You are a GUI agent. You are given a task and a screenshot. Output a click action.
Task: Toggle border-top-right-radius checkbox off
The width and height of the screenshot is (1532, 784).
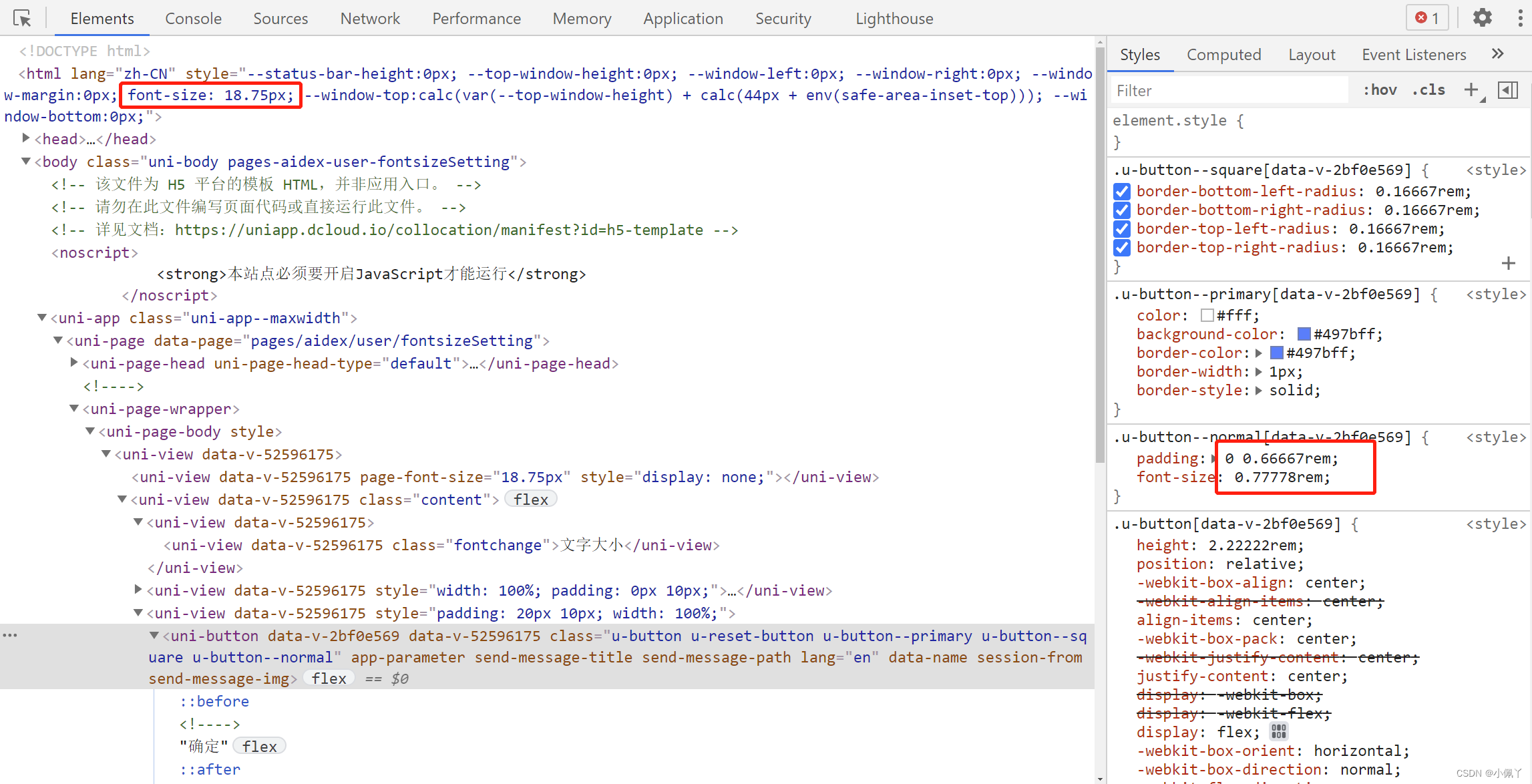tap(1122, 248)
